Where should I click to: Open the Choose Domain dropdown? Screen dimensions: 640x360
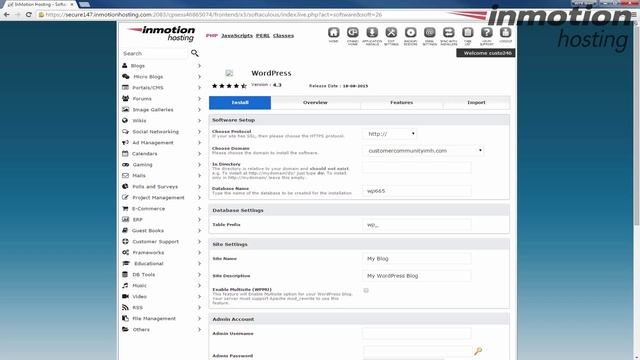pyautogui.click(x=423, y=151)
